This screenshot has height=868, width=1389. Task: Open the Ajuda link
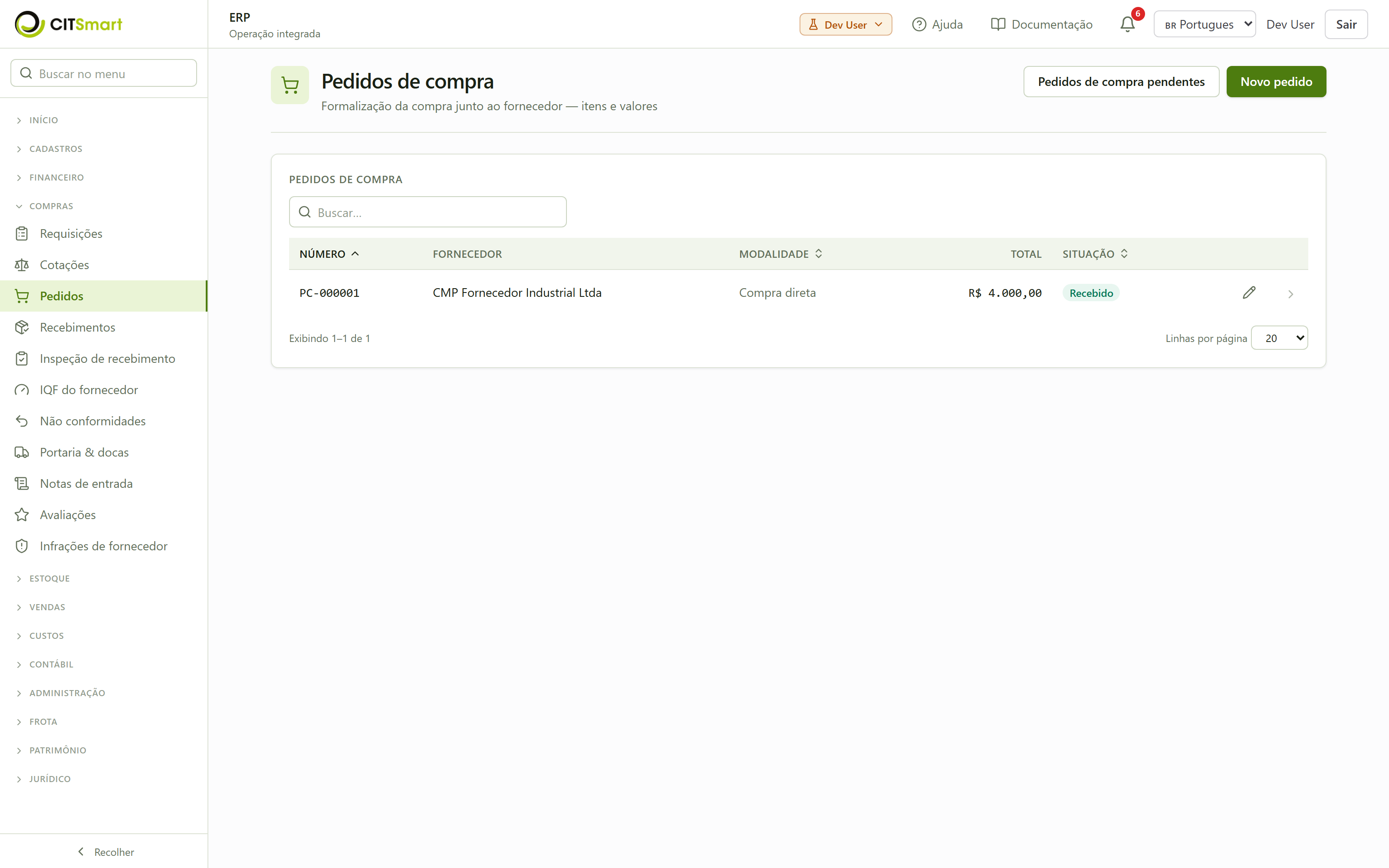point(937,24)
